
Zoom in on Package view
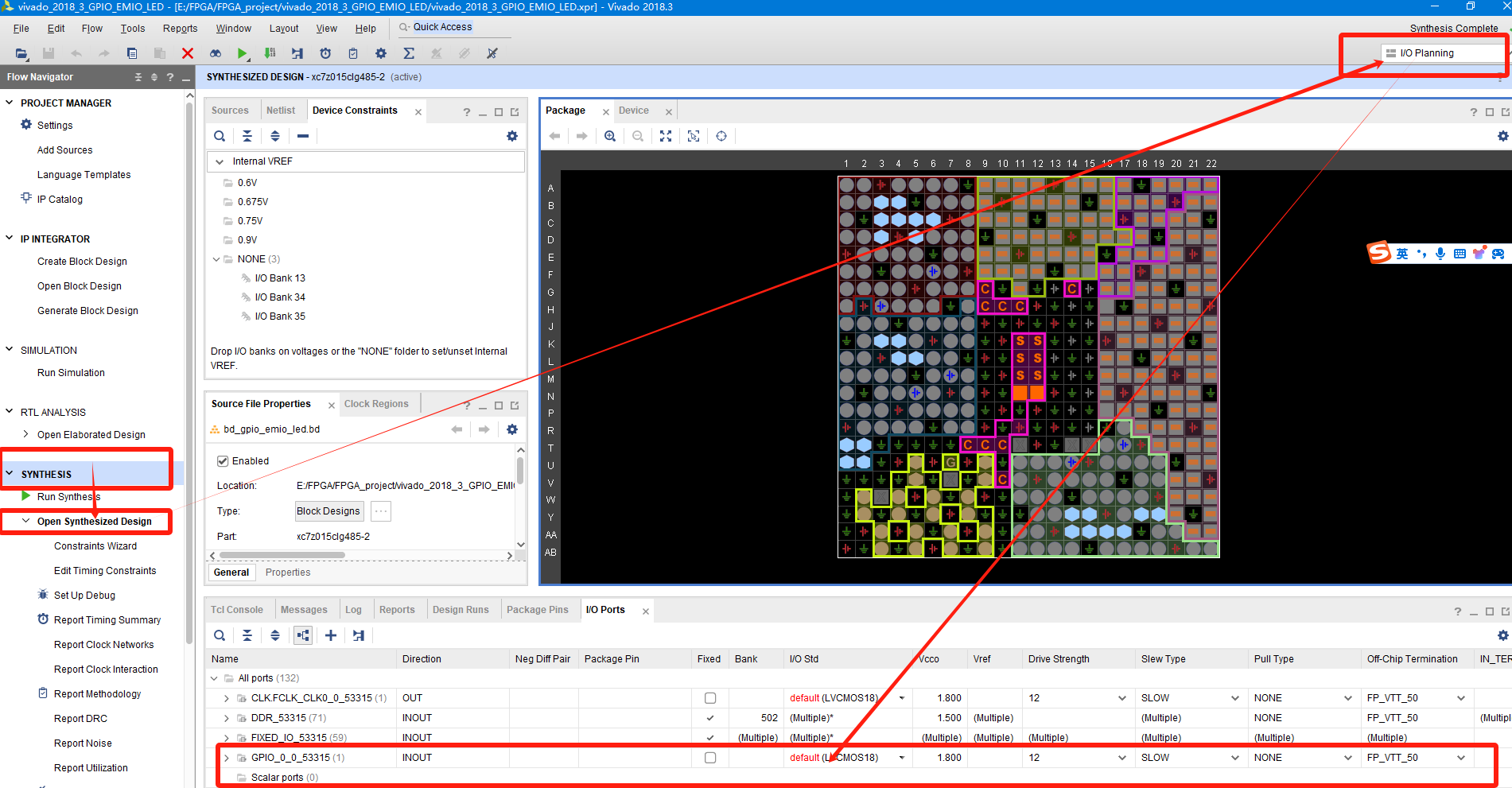610,136
